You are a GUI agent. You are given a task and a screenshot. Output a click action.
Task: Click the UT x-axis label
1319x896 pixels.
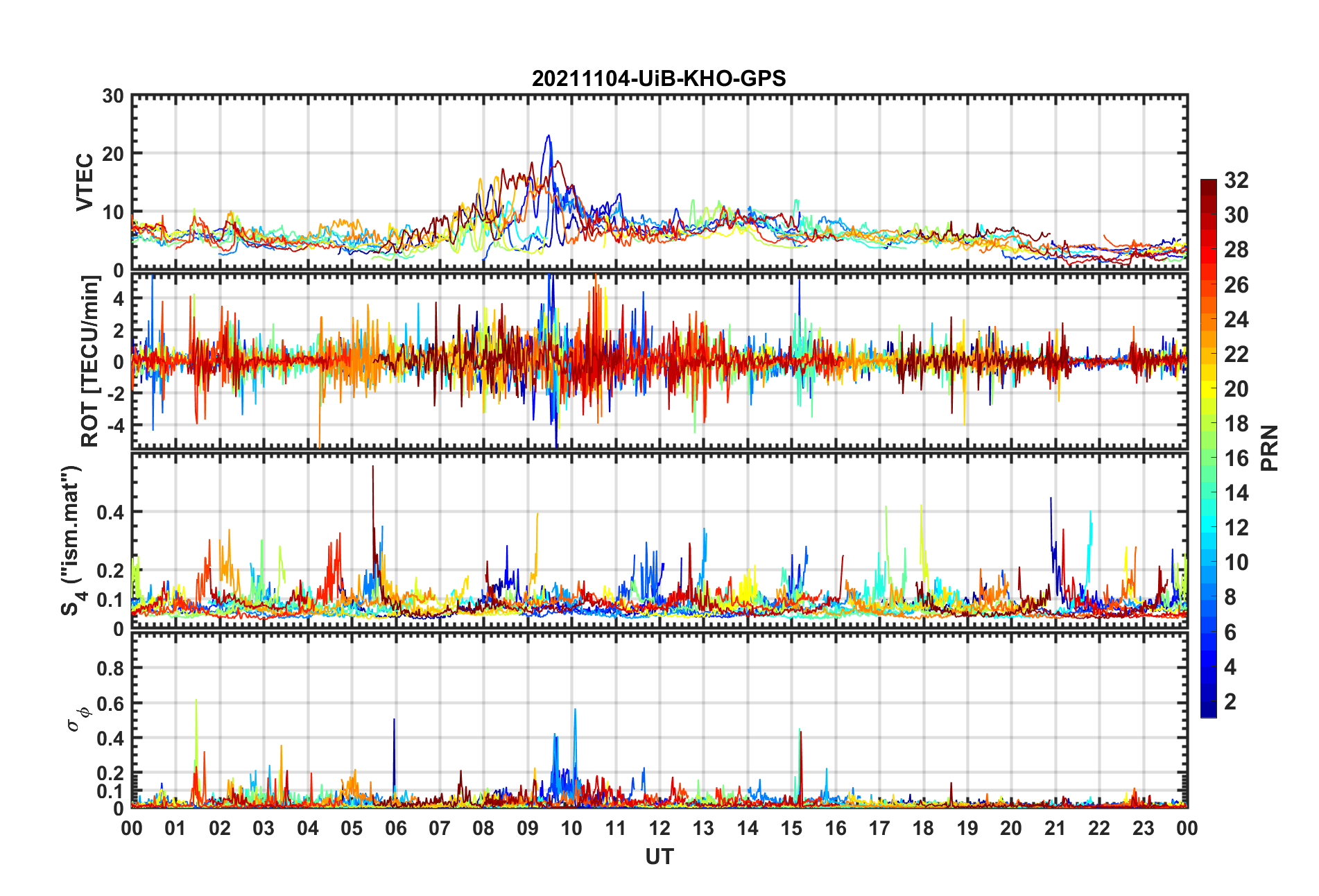click(659, 857)
